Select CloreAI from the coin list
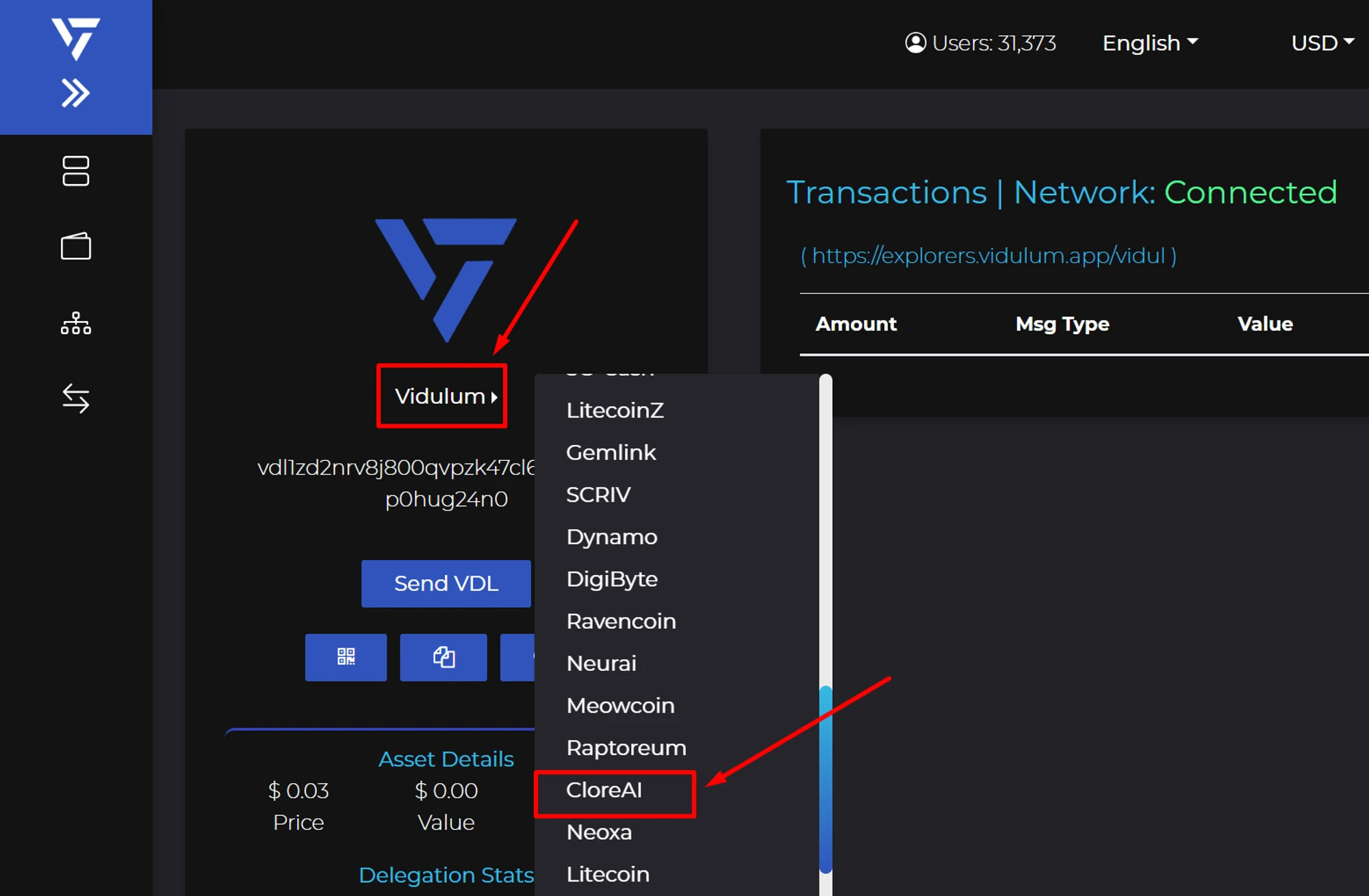Screen dimensions: 1369x896 point(604,790)
